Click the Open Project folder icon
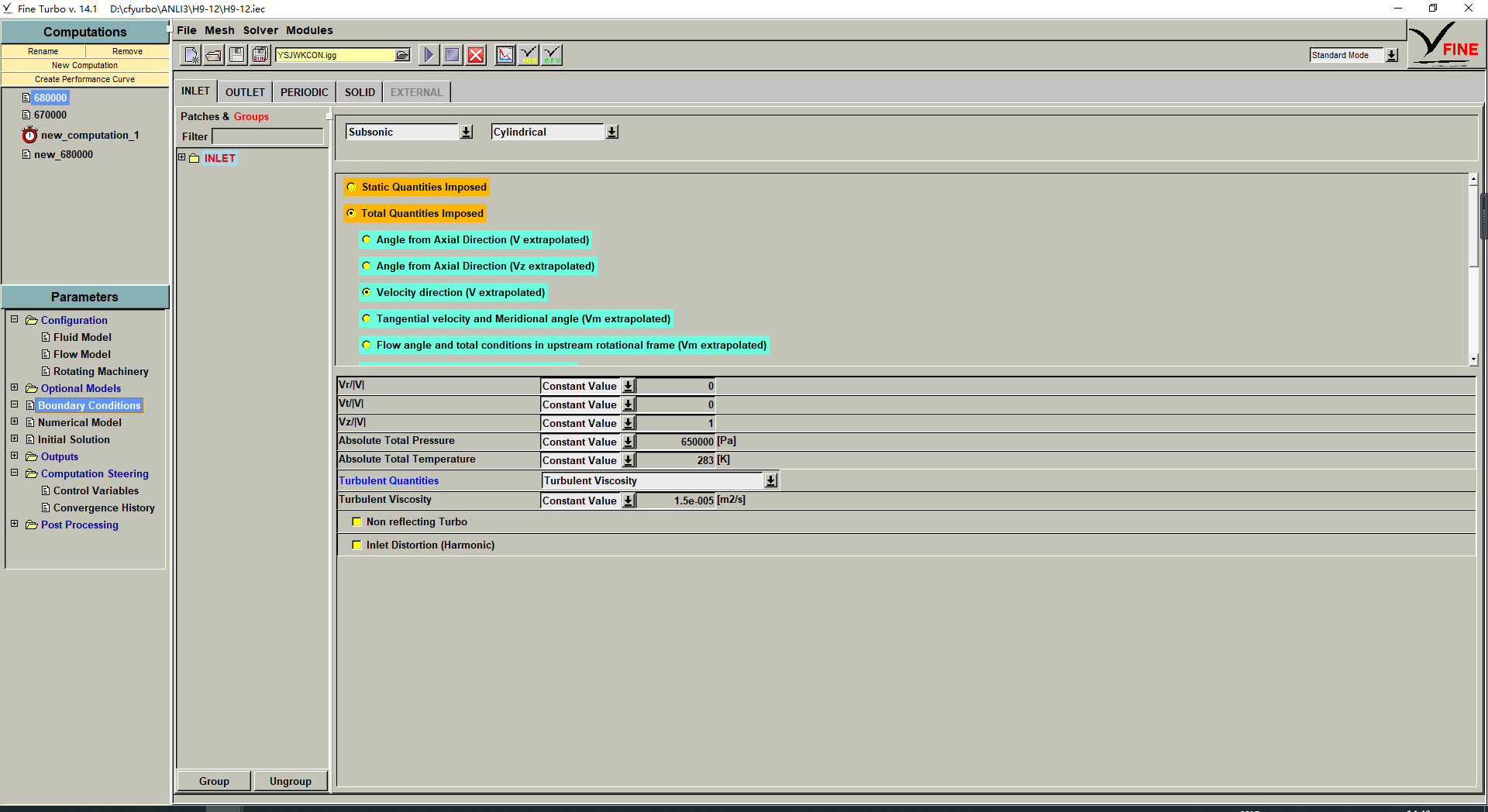The image size is (1488, 812). pyautogui.click(x=214, y=55)
